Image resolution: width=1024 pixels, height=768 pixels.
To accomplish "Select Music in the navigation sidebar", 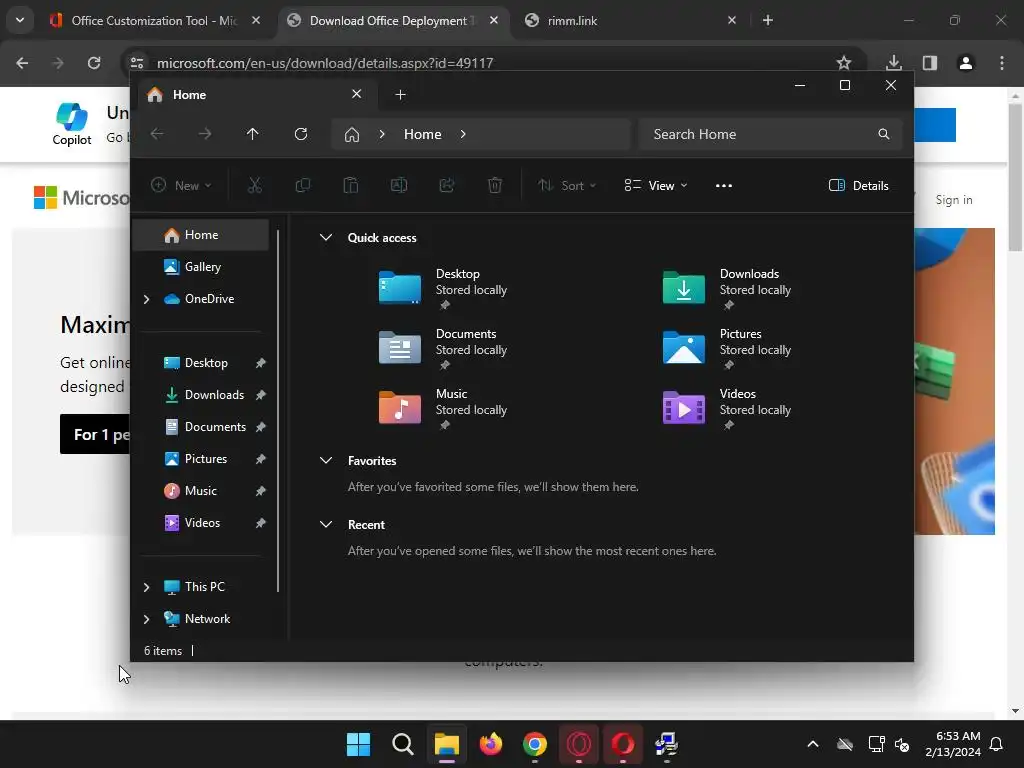I will click(x=201, y=490).
